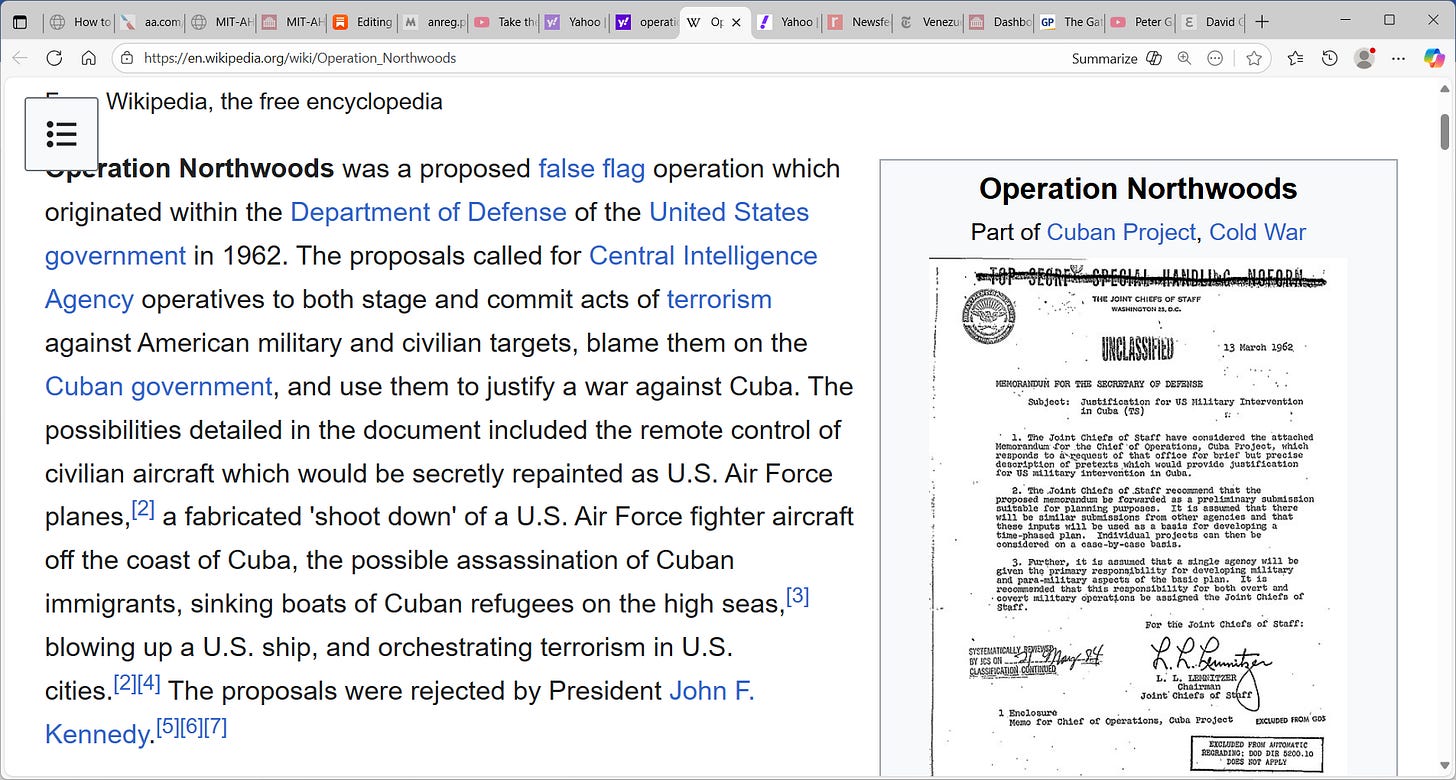This screenshot has height=780, width=1456.
Task: Switch to the Editing tab
Action: click(x=362, y=21)
